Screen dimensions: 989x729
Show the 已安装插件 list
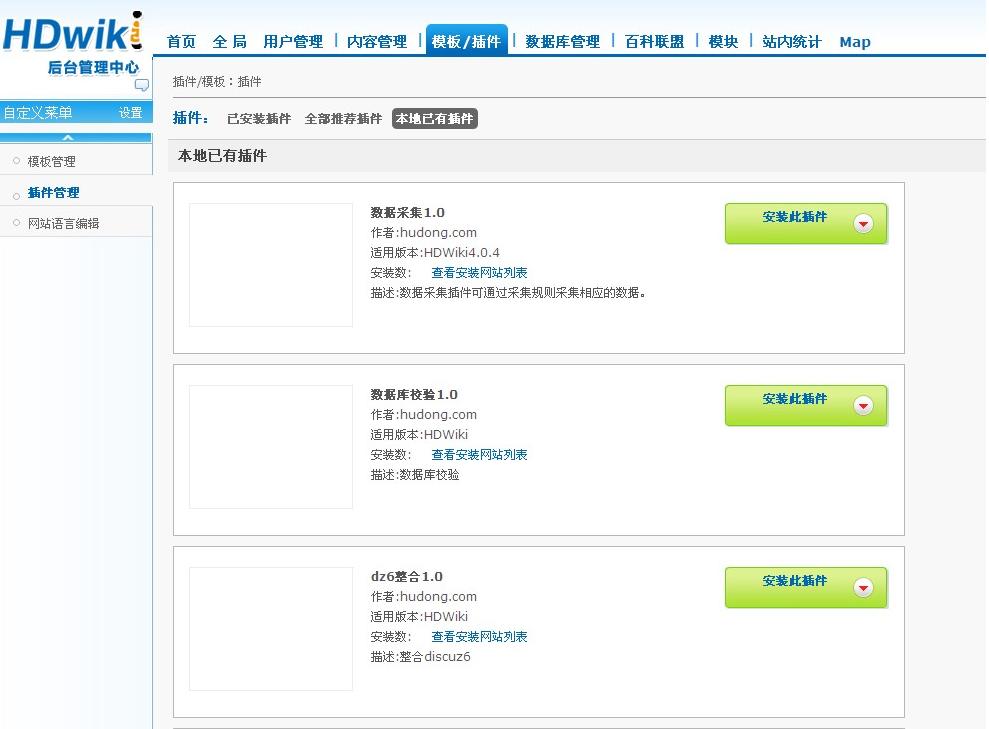(x=259, y=119)
